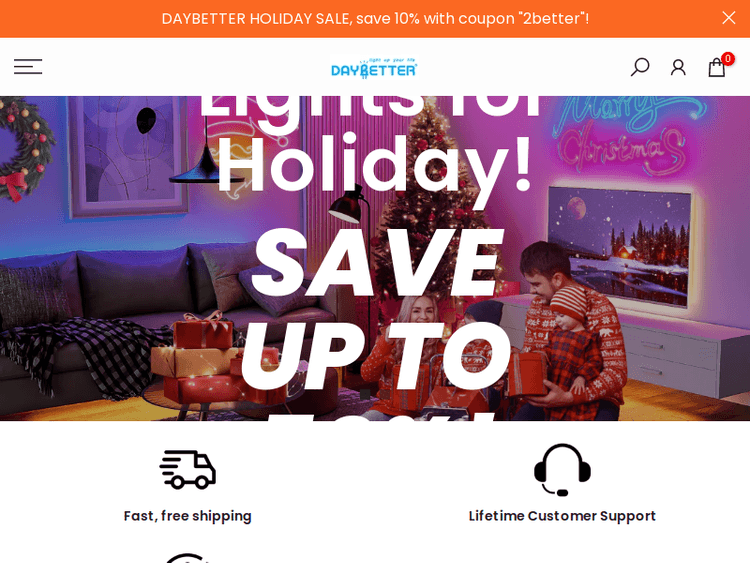Screen dimensions: 750x563
Task: Select the 'Lifetime Customer Support' text
Action: click(x=562, y=516)
